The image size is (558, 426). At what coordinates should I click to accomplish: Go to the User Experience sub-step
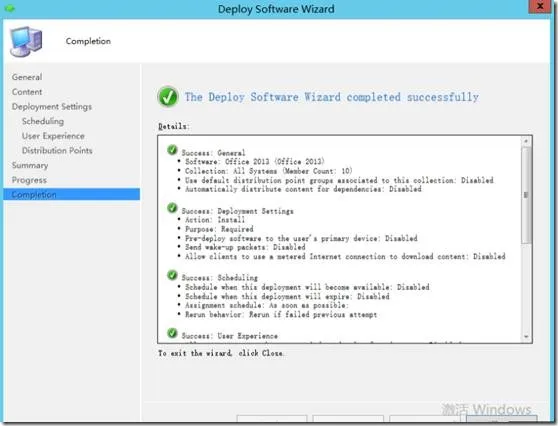coord(53,136)
